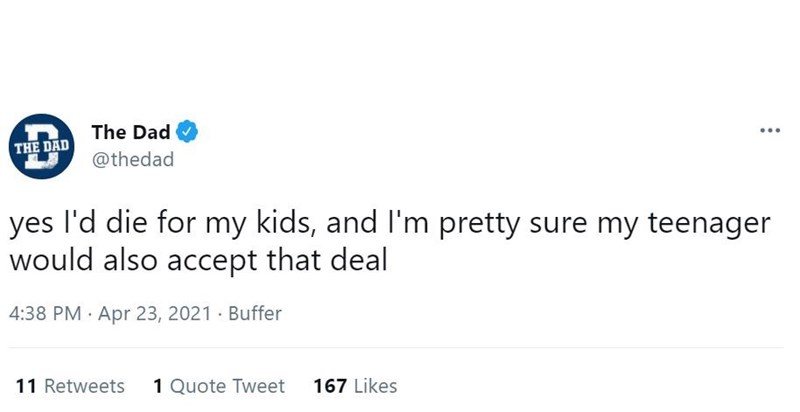Open the Buffer source link
800x412 pixels.
(255, 313)
